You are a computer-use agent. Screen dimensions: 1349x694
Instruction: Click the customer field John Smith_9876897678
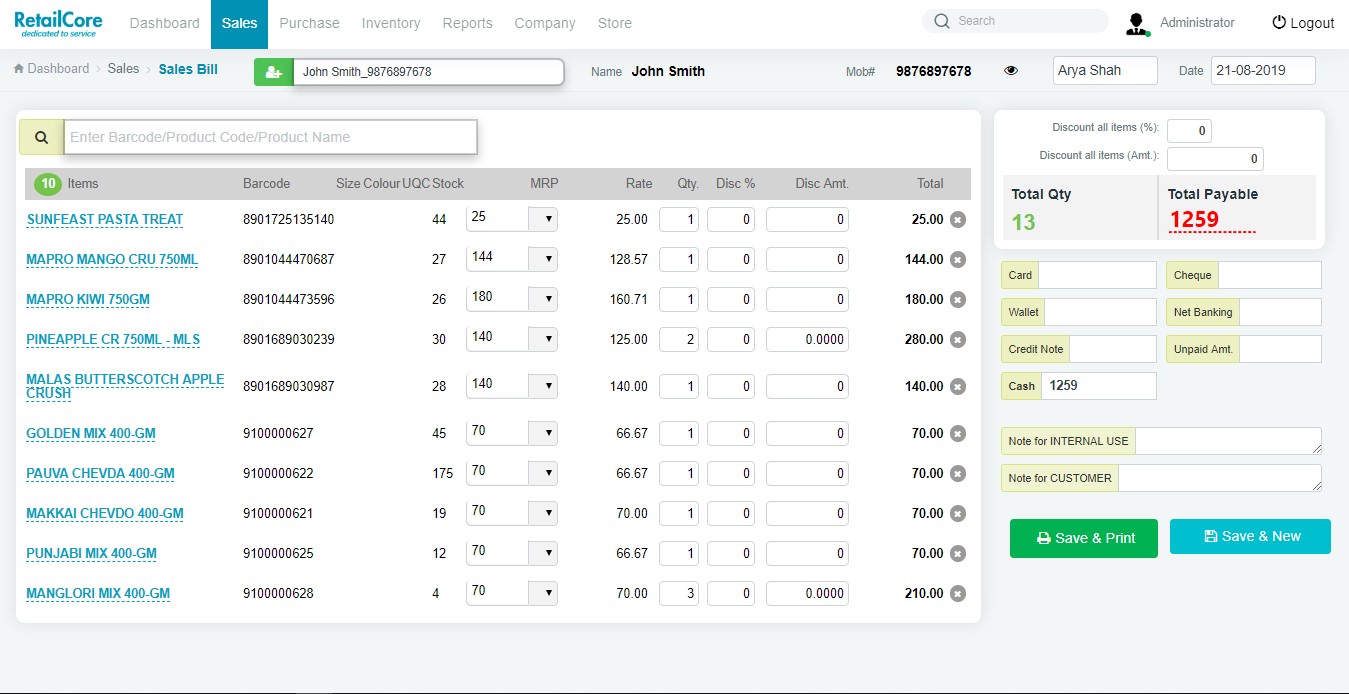(x=429, y=72)
